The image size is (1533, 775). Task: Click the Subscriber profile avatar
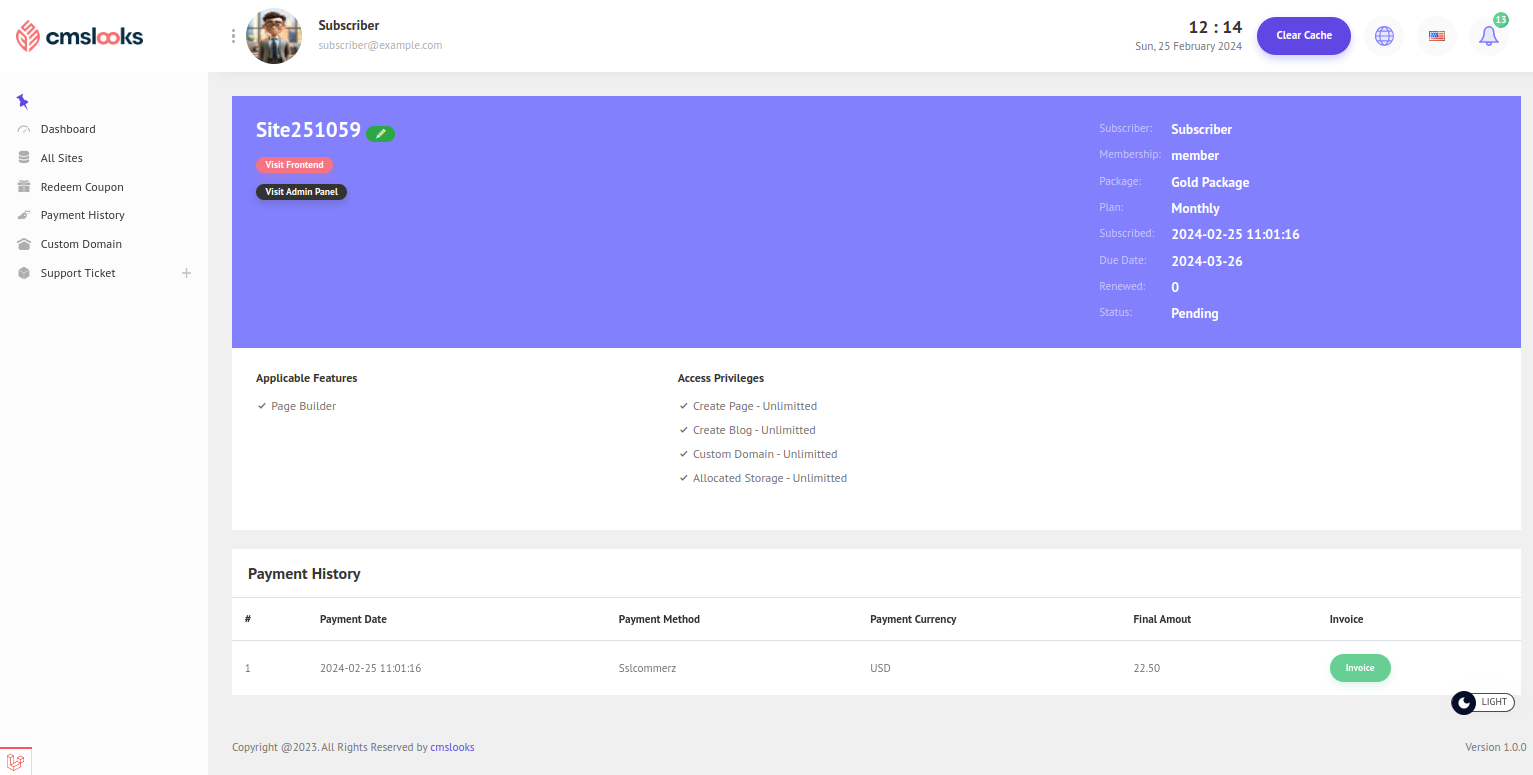tap(274, 37)
